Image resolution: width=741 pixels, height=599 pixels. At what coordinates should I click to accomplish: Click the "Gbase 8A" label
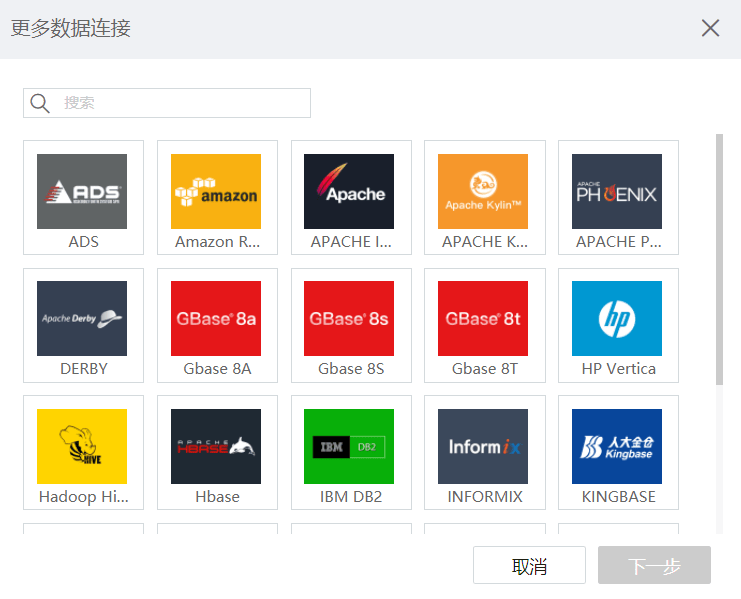[217, 369]
